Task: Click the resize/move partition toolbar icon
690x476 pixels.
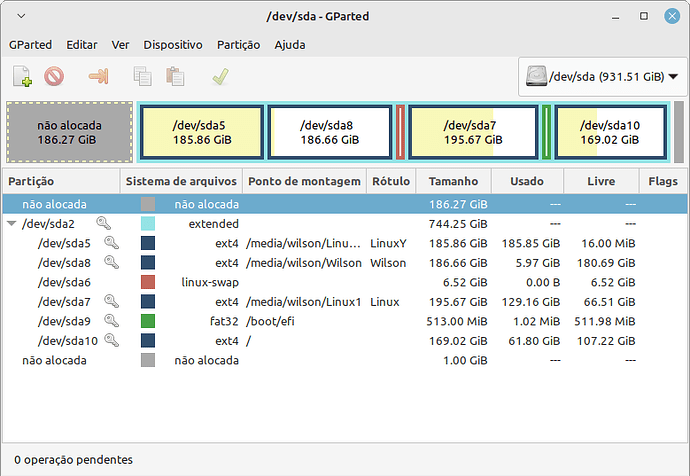Action: coord(98,76)
